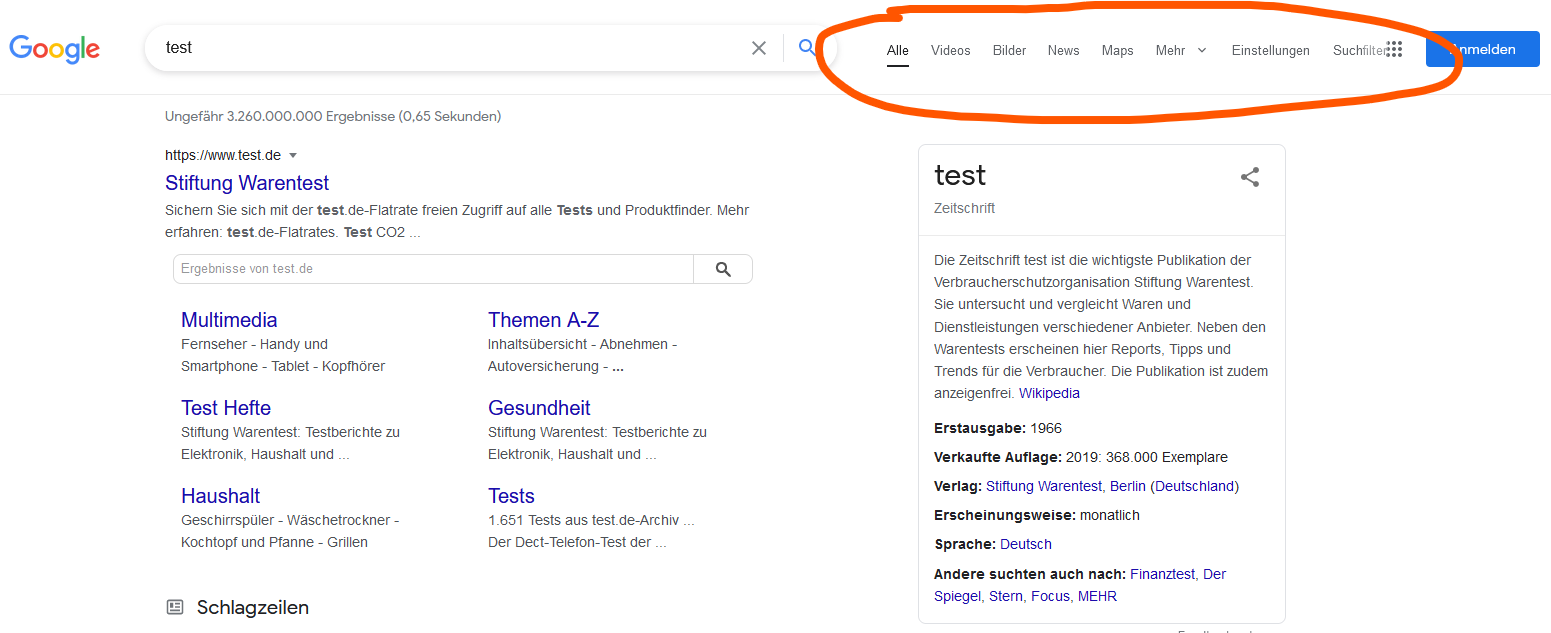Click the Deutsch link next to Sprache
Viewport: 1551px width, 633px height.
(1026, 544)
